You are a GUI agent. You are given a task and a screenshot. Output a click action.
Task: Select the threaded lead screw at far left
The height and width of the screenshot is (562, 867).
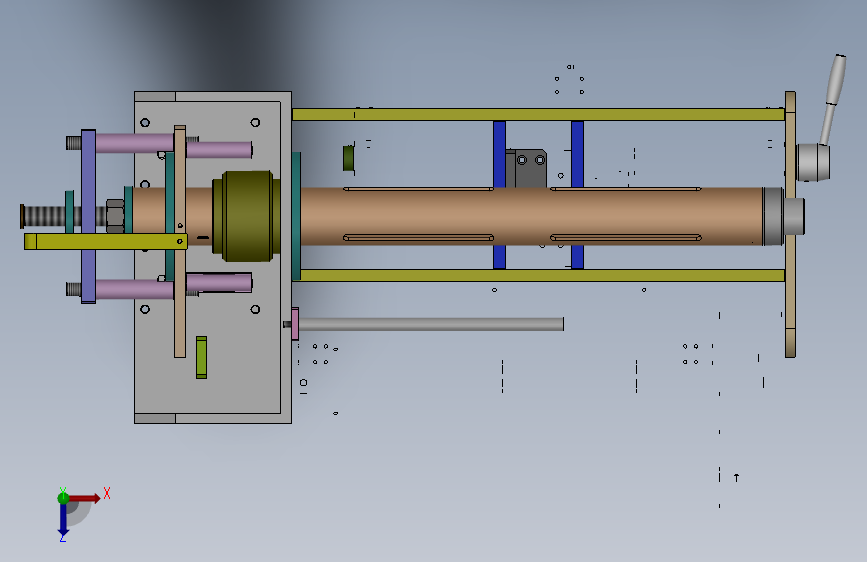click(43, 216)
